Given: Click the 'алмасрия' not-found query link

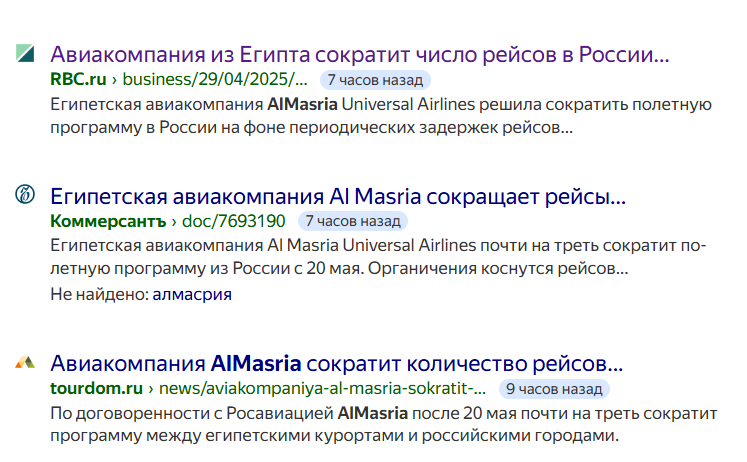Looking at the screenshot, I should (192, 294).
